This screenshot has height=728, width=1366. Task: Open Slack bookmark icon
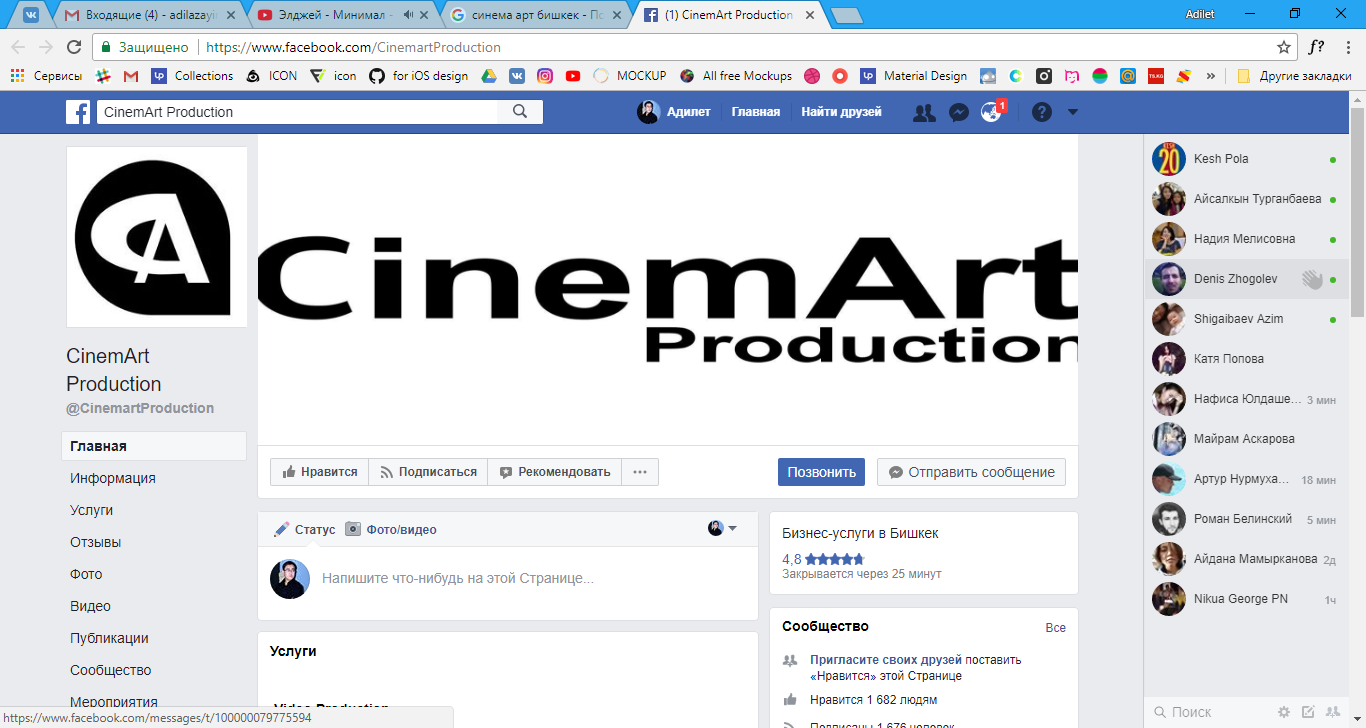point(103,76)
